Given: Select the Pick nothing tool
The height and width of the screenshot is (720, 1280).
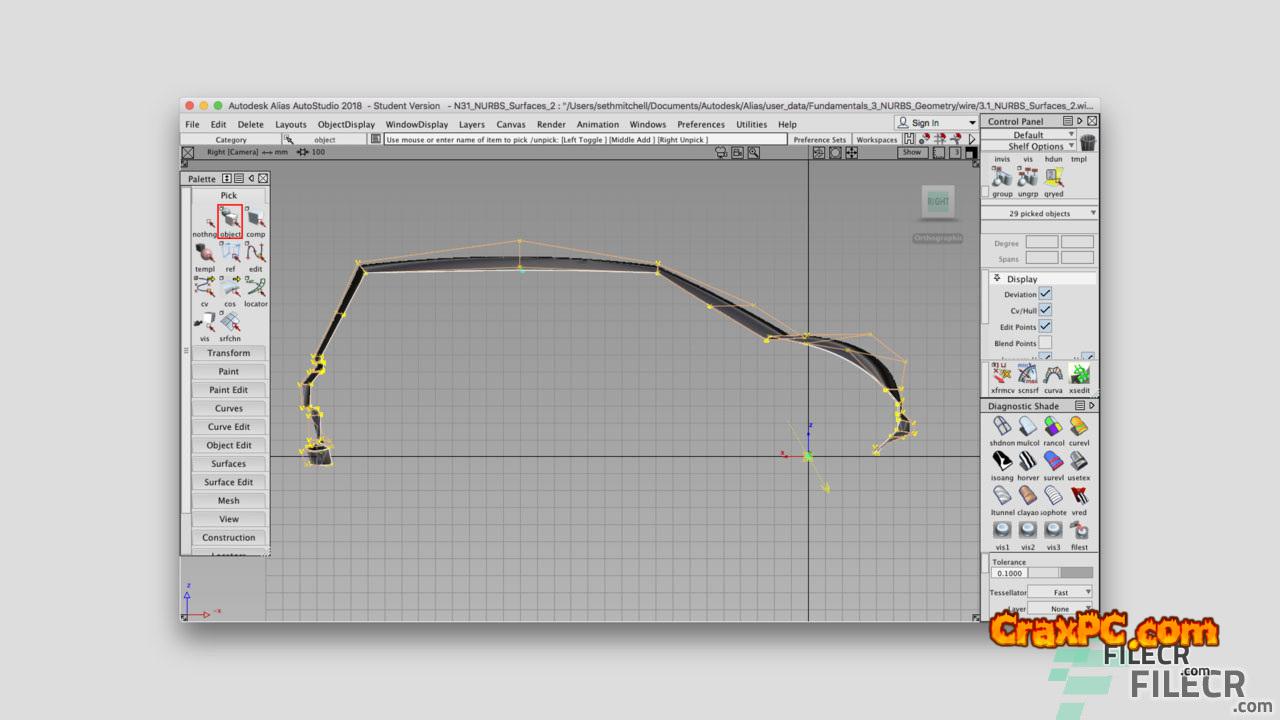Looking at the screenshot, I should (x=204, y=219).
